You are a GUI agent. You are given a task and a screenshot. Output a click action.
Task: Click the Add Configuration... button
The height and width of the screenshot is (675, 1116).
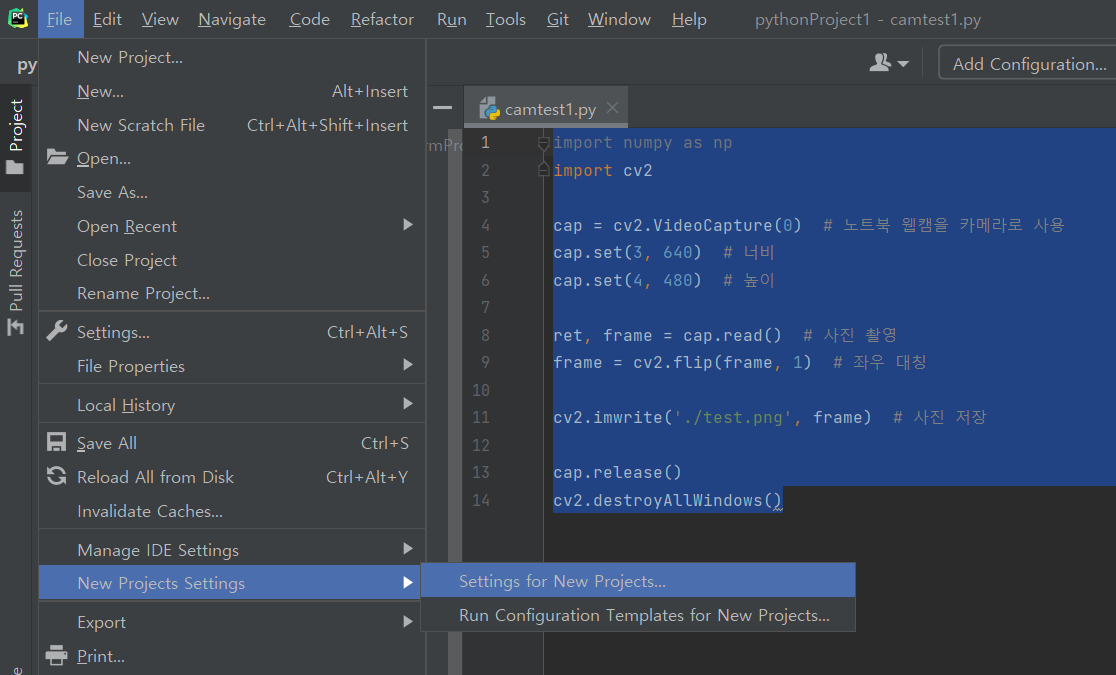point(1028,63)
